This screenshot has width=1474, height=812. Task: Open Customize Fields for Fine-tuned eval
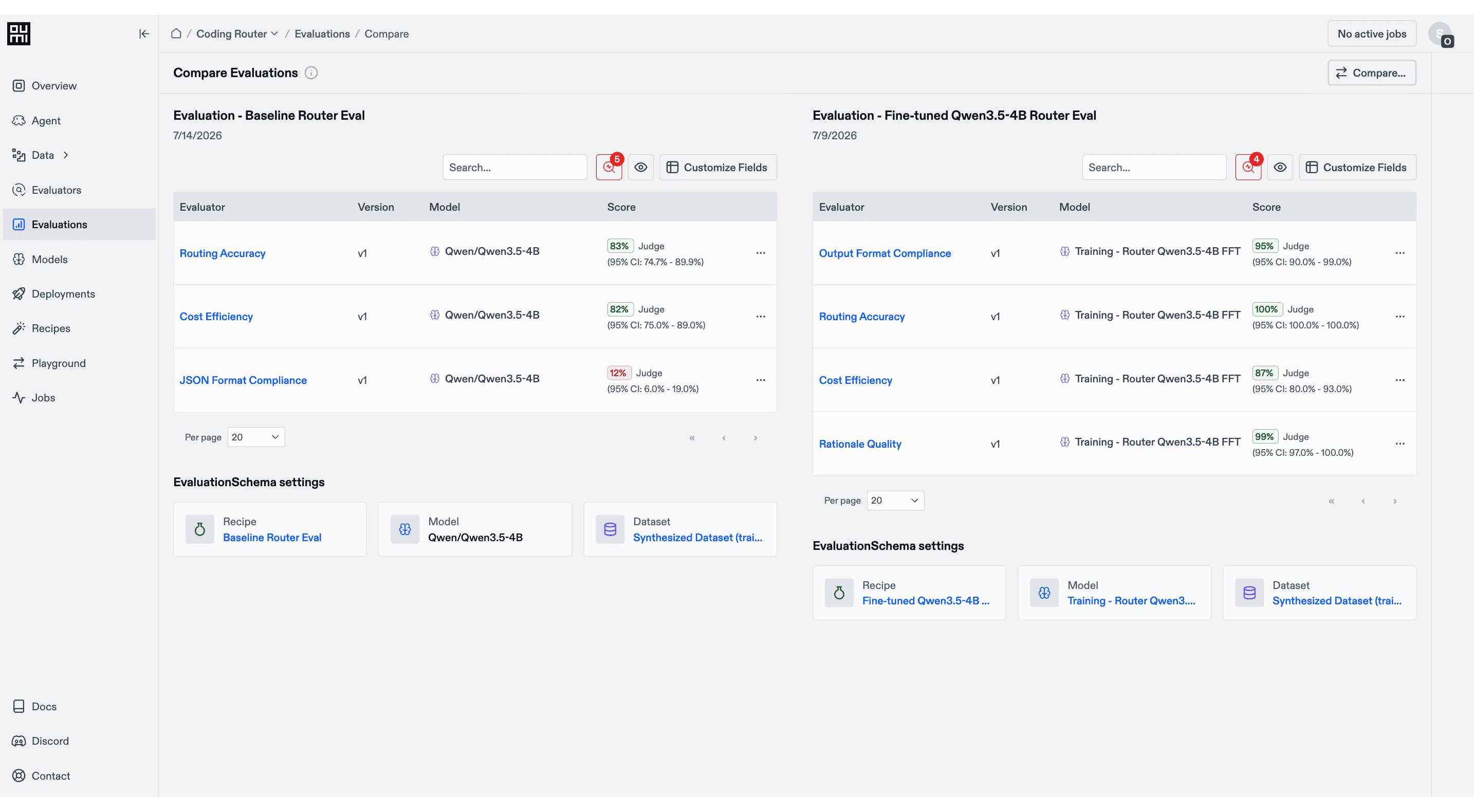(1357, 167)
